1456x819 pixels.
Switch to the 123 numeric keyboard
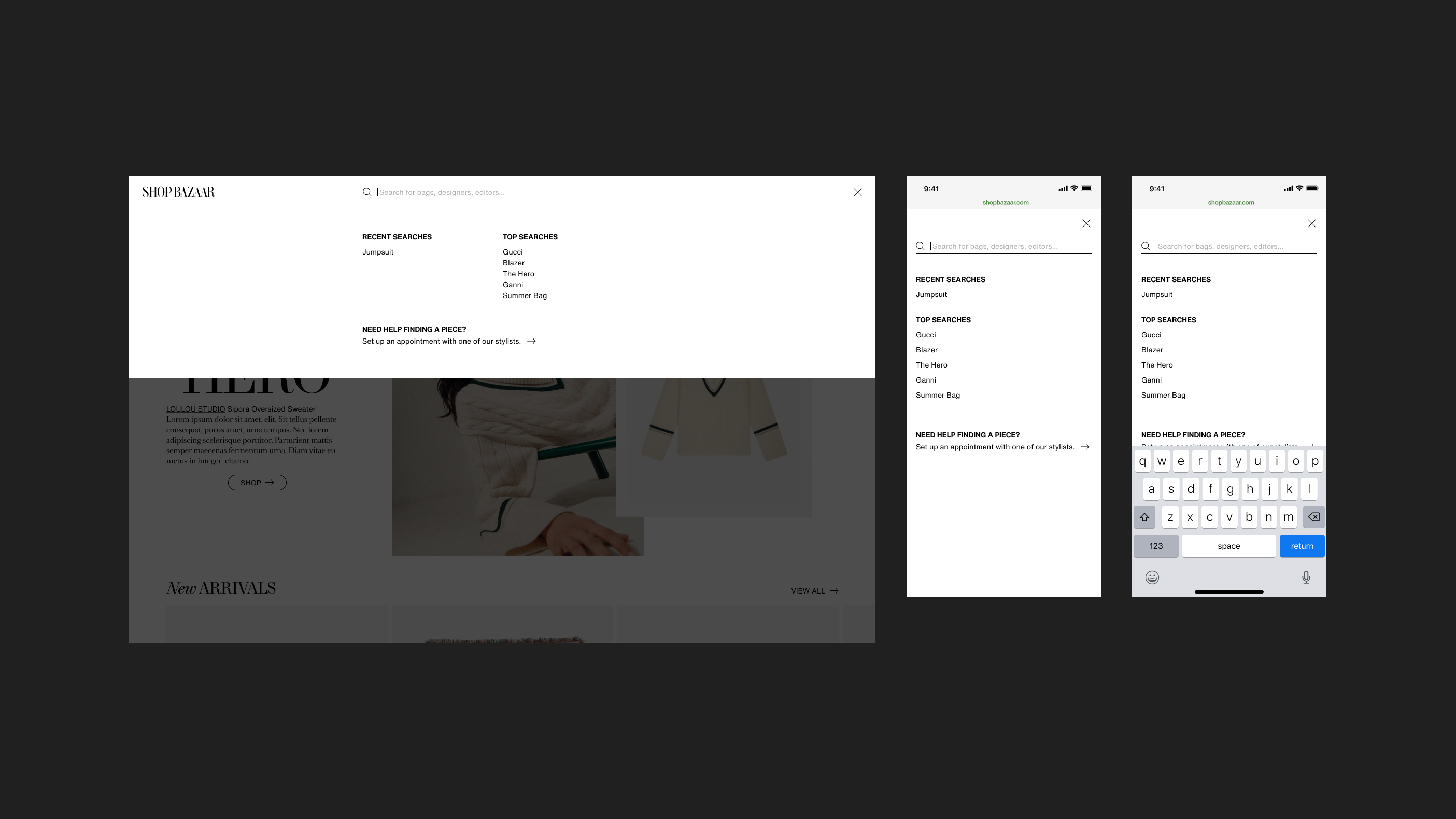(x=1155, y=546)
